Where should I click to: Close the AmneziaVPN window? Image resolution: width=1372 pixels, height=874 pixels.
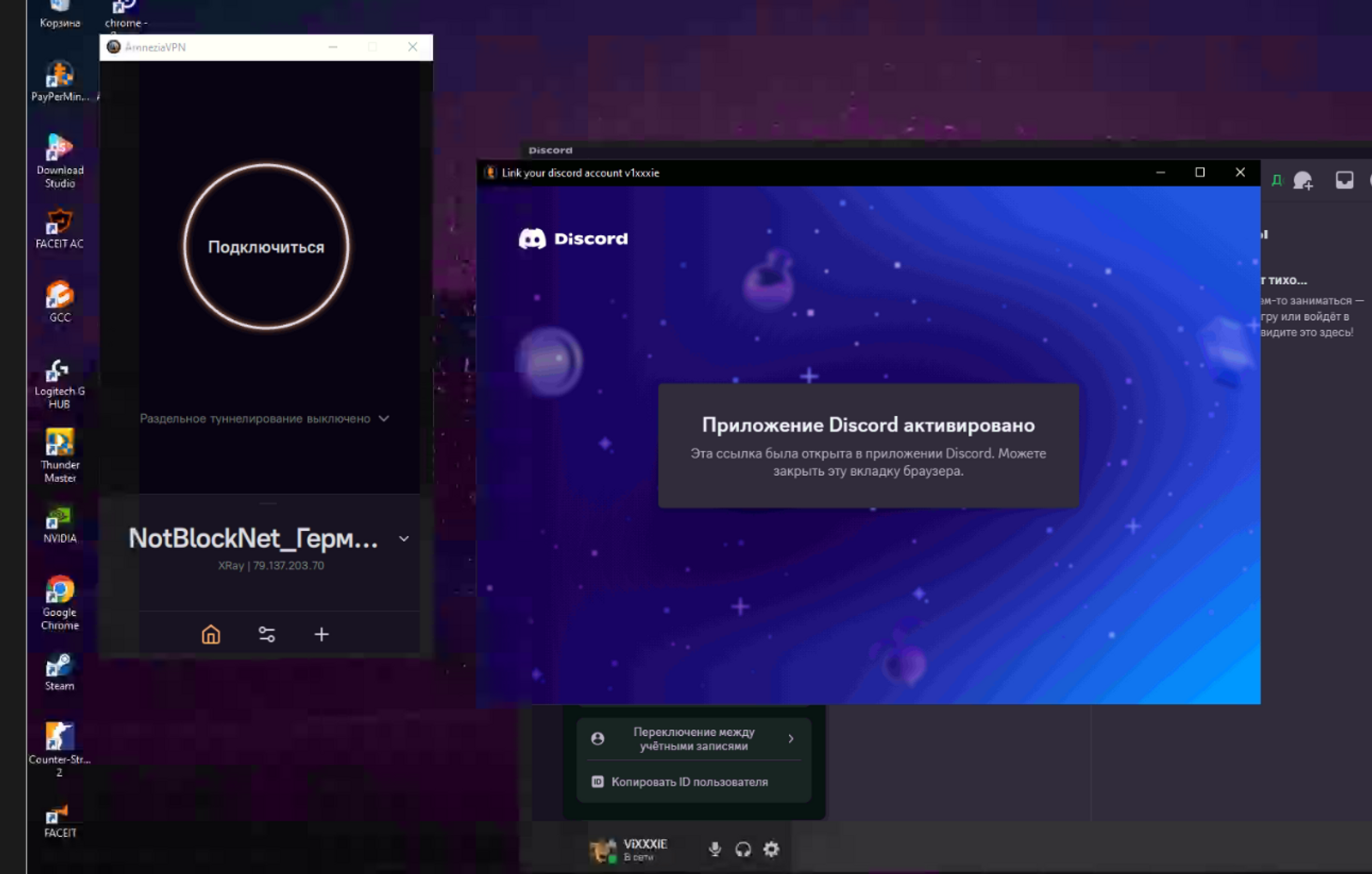pos(412,47)
